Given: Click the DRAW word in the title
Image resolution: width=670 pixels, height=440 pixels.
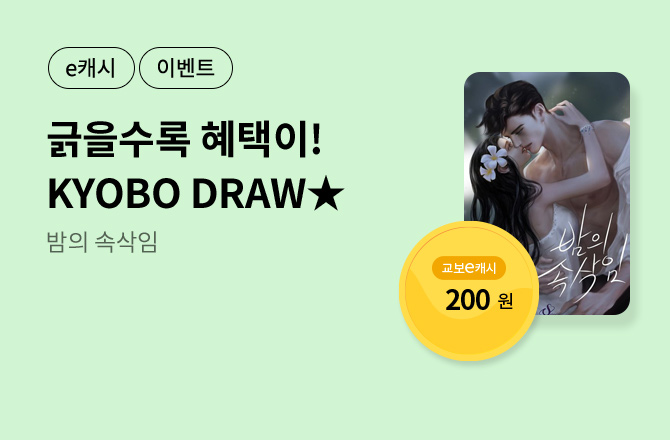Looking at the screenshot, I should click(249, 194).
